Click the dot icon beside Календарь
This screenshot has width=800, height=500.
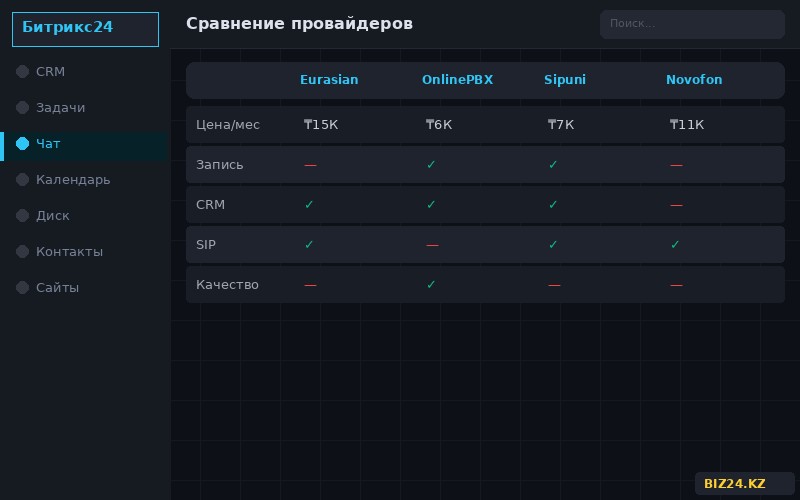pos(22,180)
